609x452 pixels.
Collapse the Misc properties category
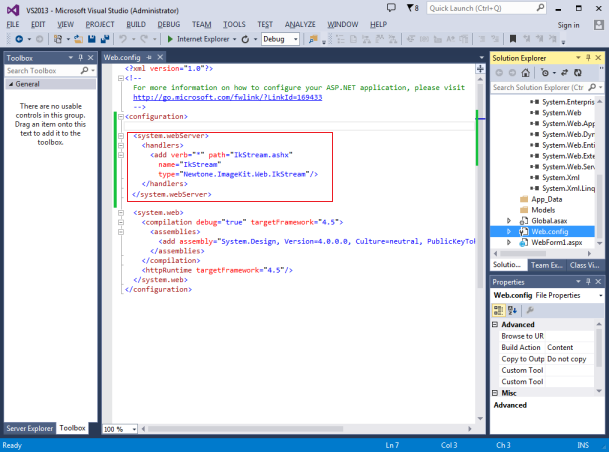coord(495,393)
